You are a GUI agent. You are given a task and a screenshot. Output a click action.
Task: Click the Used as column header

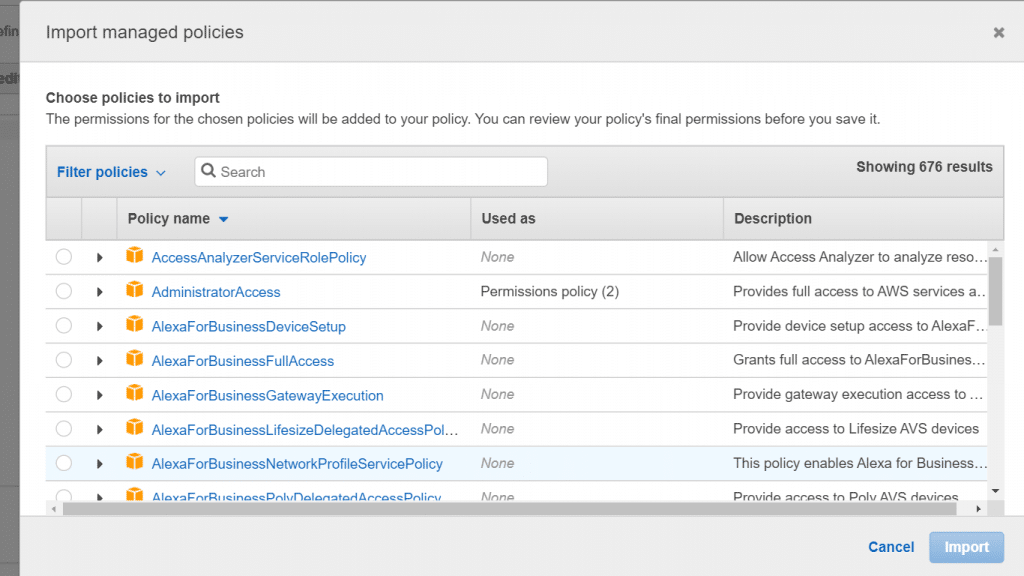[x=508, y=219]
